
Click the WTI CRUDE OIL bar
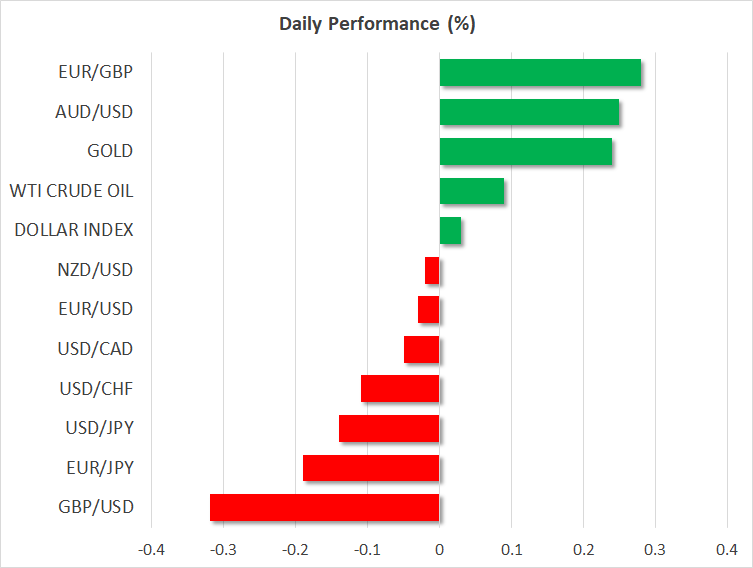pyautogui.click(x=472, y=191)
